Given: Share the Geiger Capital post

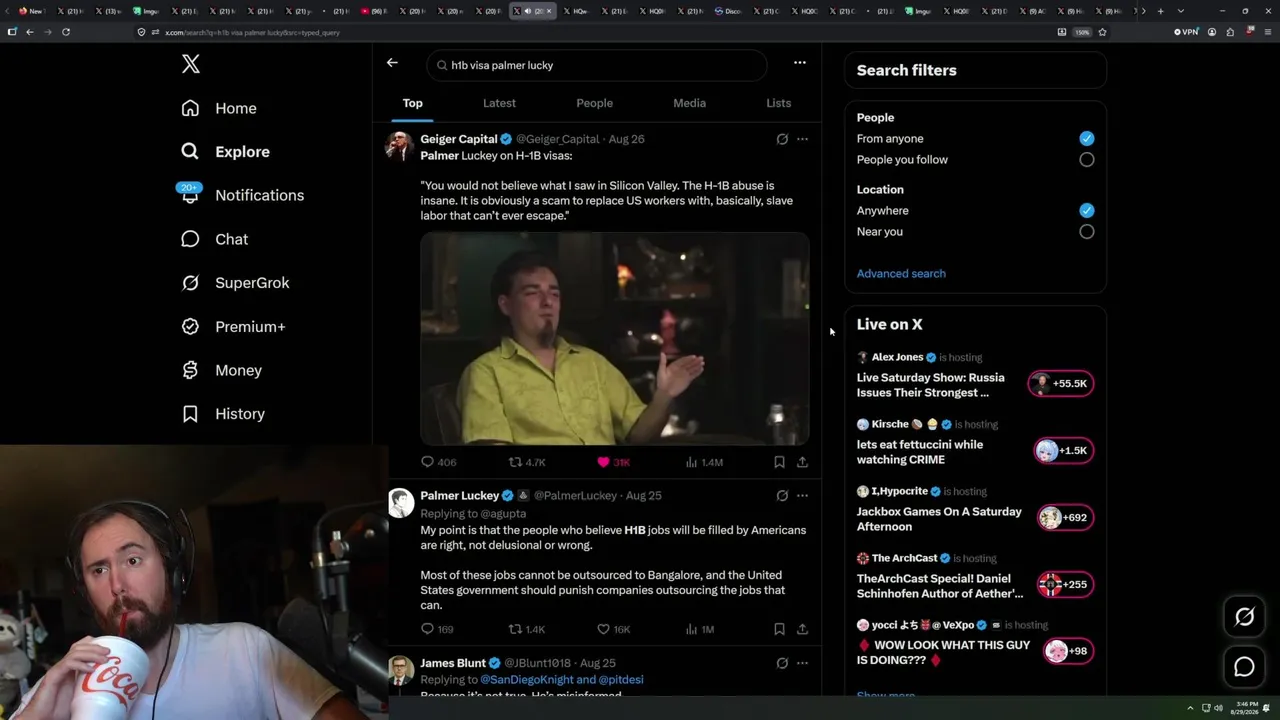Looking at the screenshot, I should (802, 462).
